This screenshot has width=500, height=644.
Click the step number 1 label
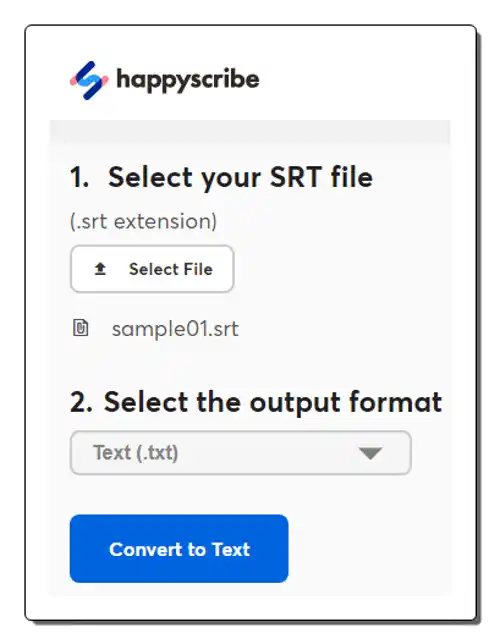[x=79, y=178]
